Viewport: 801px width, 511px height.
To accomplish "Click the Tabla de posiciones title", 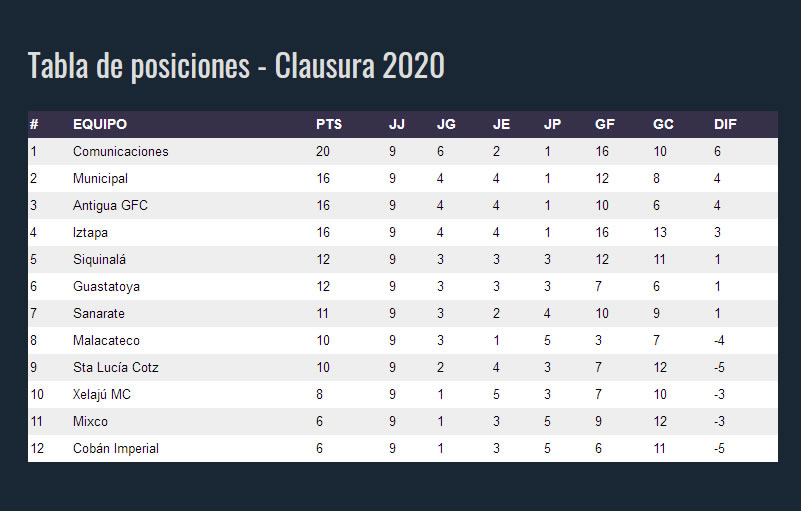I will (x=236, y=65).
